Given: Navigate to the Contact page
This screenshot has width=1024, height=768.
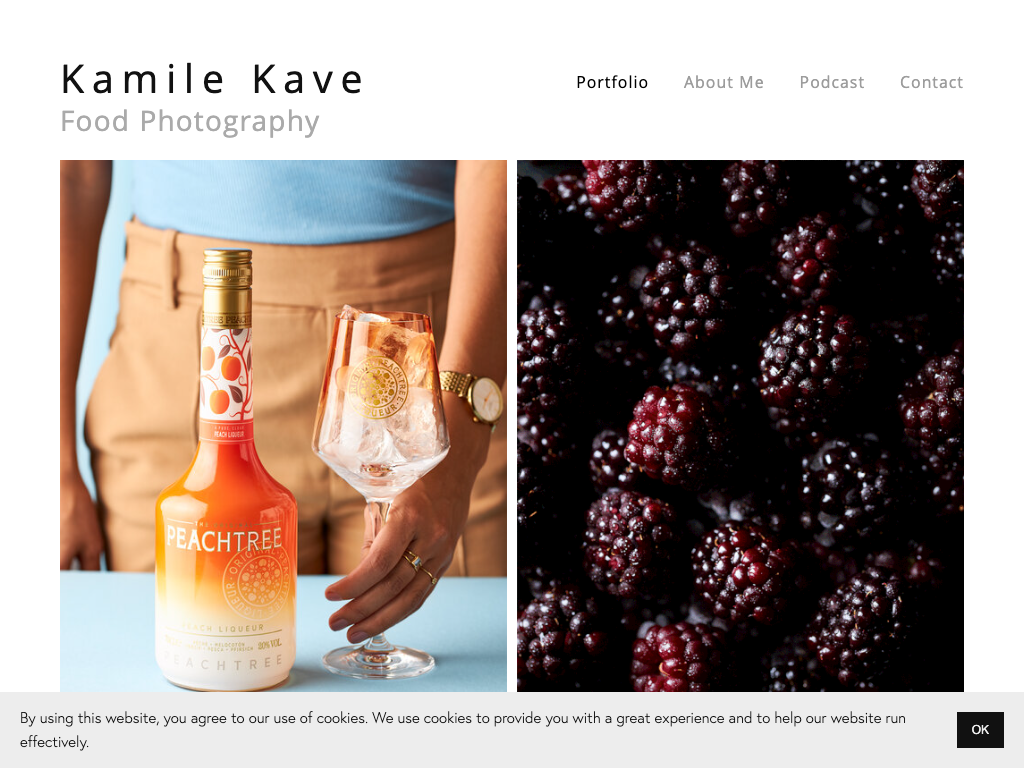Looking at the screenshot, I should pos(931,82).
